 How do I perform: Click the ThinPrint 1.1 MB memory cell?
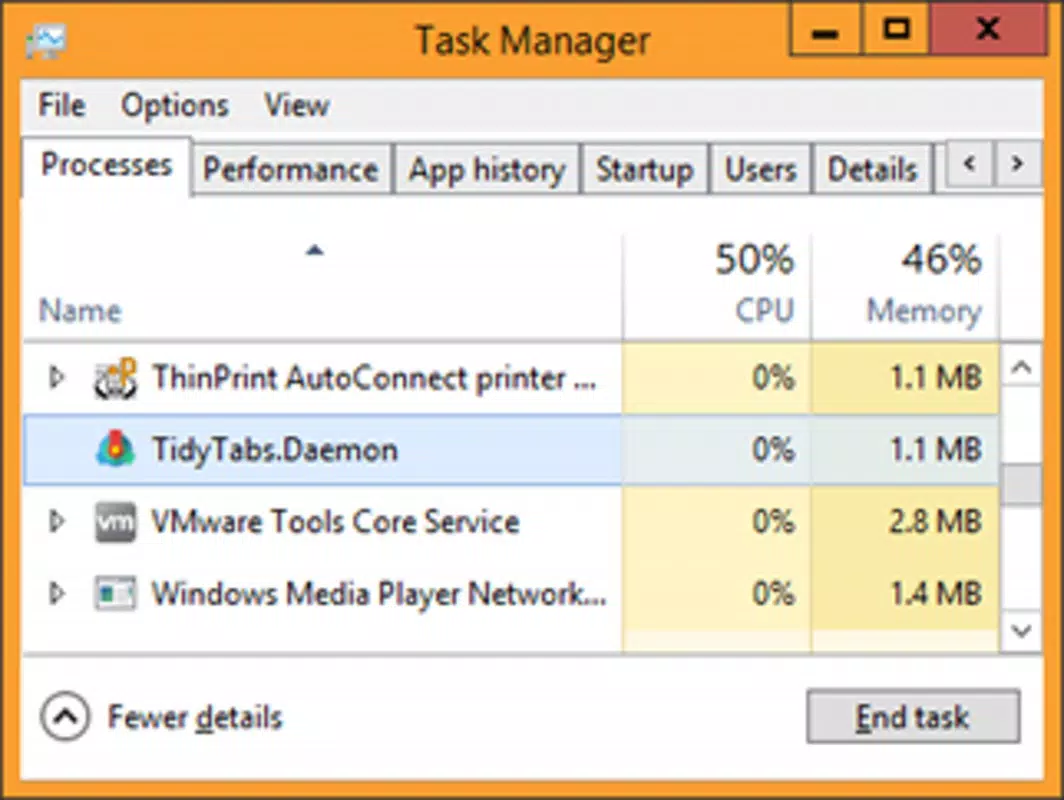[905, 378]
